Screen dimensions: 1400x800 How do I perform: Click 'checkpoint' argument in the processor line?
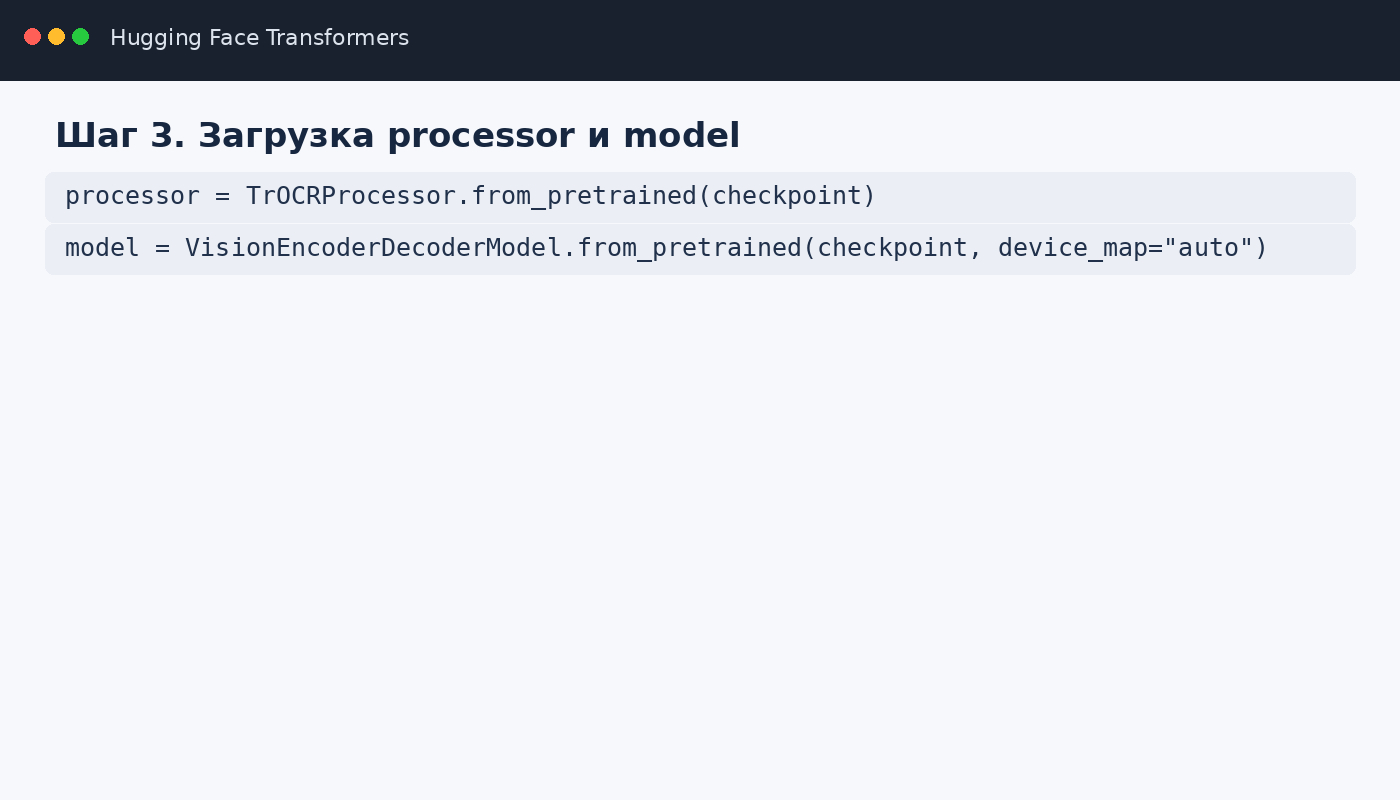click(x=787, y=196)
